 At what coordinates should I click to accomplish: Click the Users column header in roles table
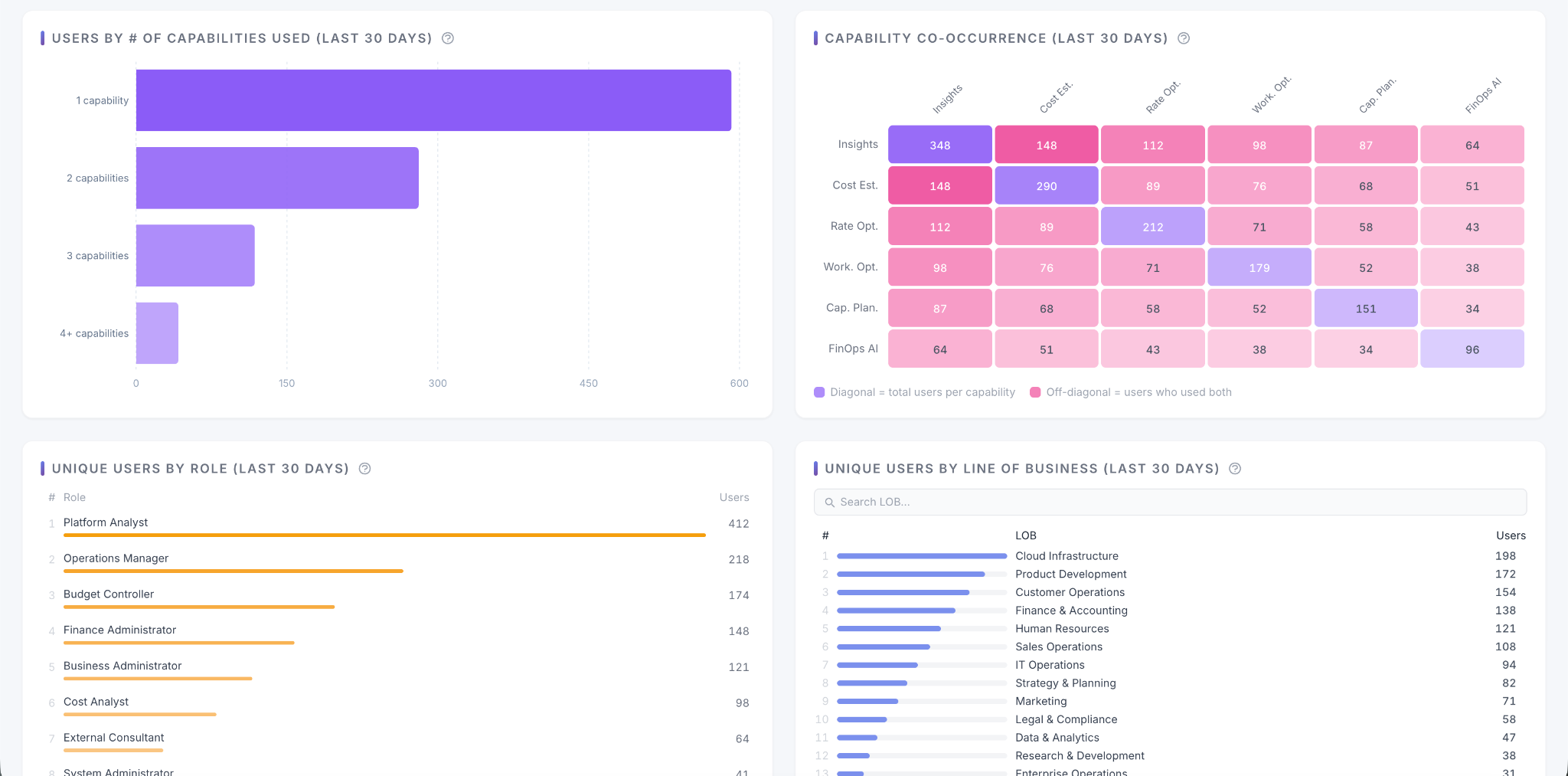[x=733, y=497]
